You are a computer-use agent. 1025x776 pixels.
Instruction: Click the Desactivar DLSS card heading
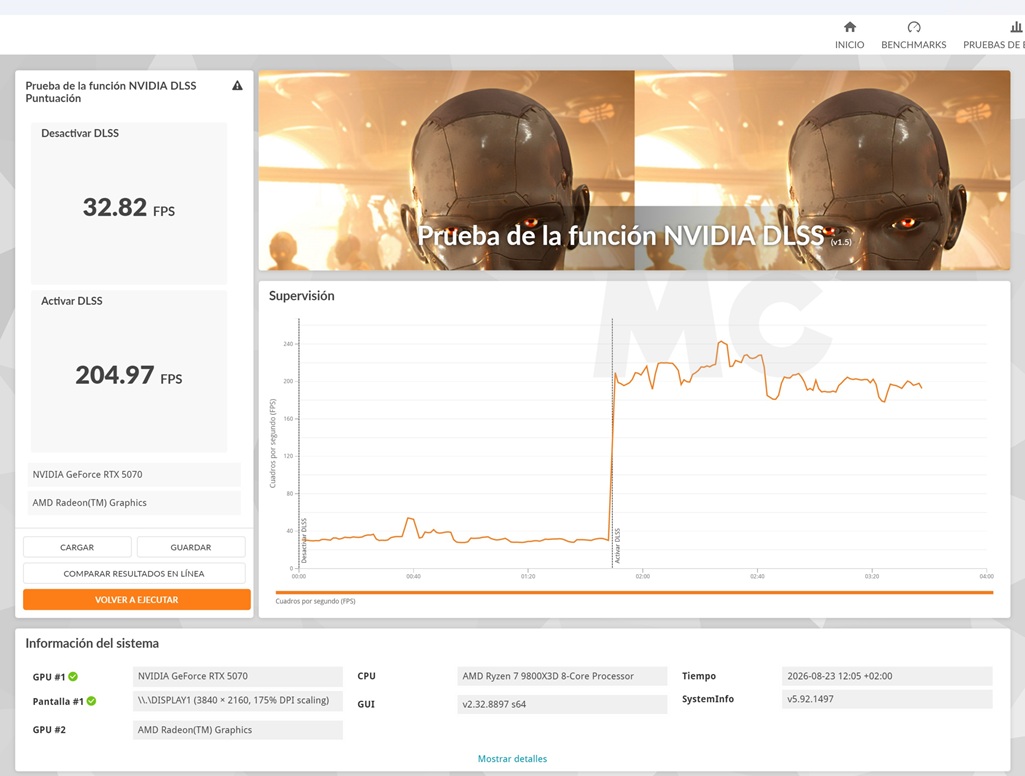pos(80,133)
